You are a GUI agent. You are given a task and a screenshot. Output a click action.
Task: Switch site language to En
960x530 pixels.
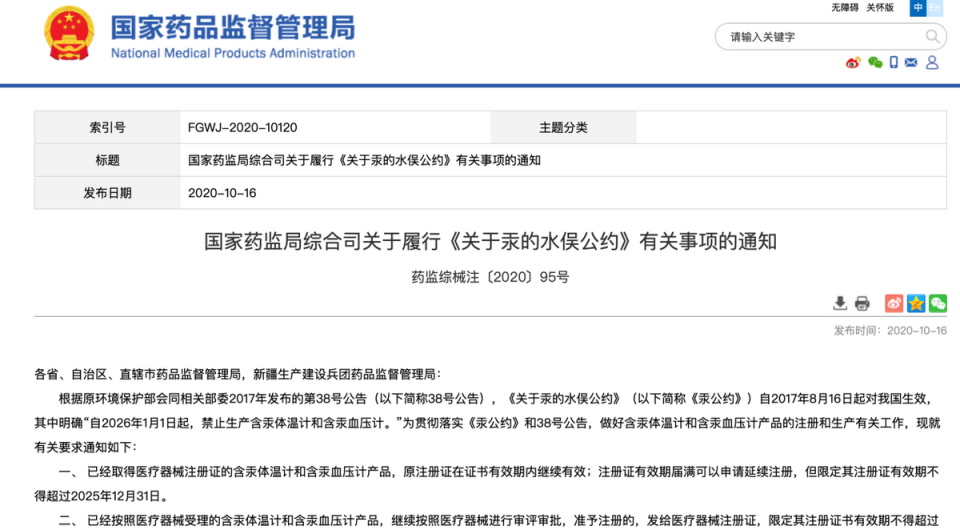tap(935, 8)
